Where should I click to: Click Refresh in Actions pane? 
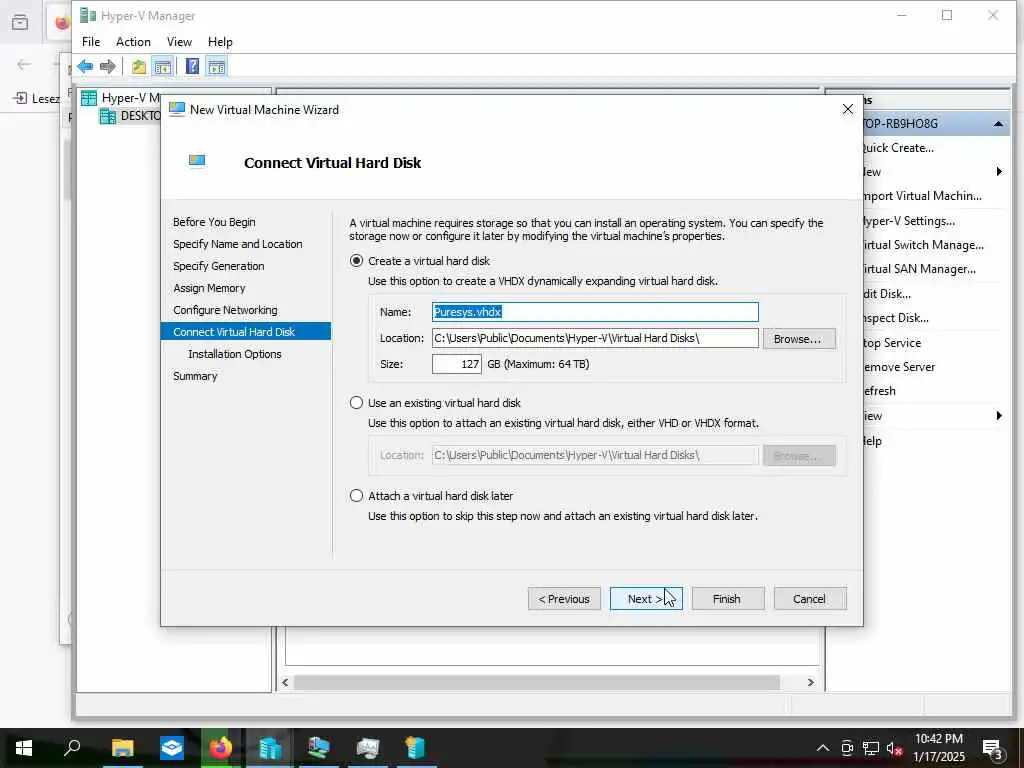click(x=880, y=391)
